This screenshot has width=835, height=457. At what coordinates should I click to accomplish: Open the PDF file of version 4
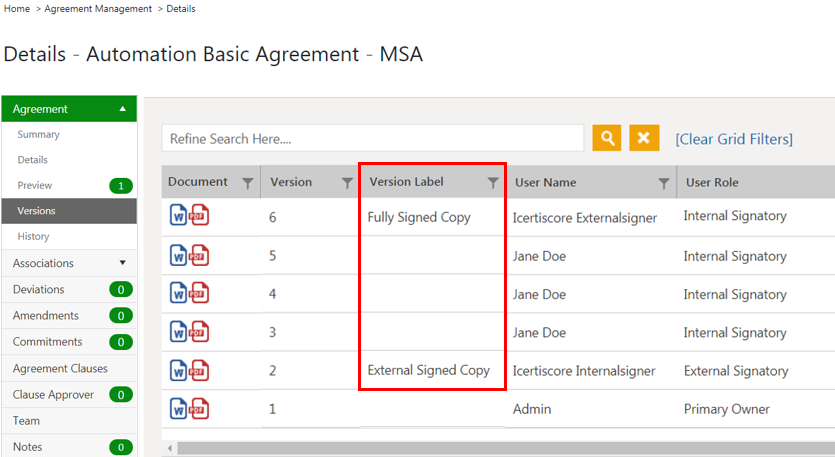tap(199, 294)
